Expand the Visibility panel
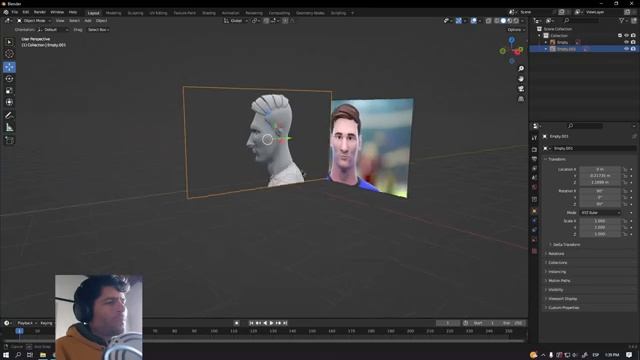Screen dimensions: 640x360 tap(556, 290)
